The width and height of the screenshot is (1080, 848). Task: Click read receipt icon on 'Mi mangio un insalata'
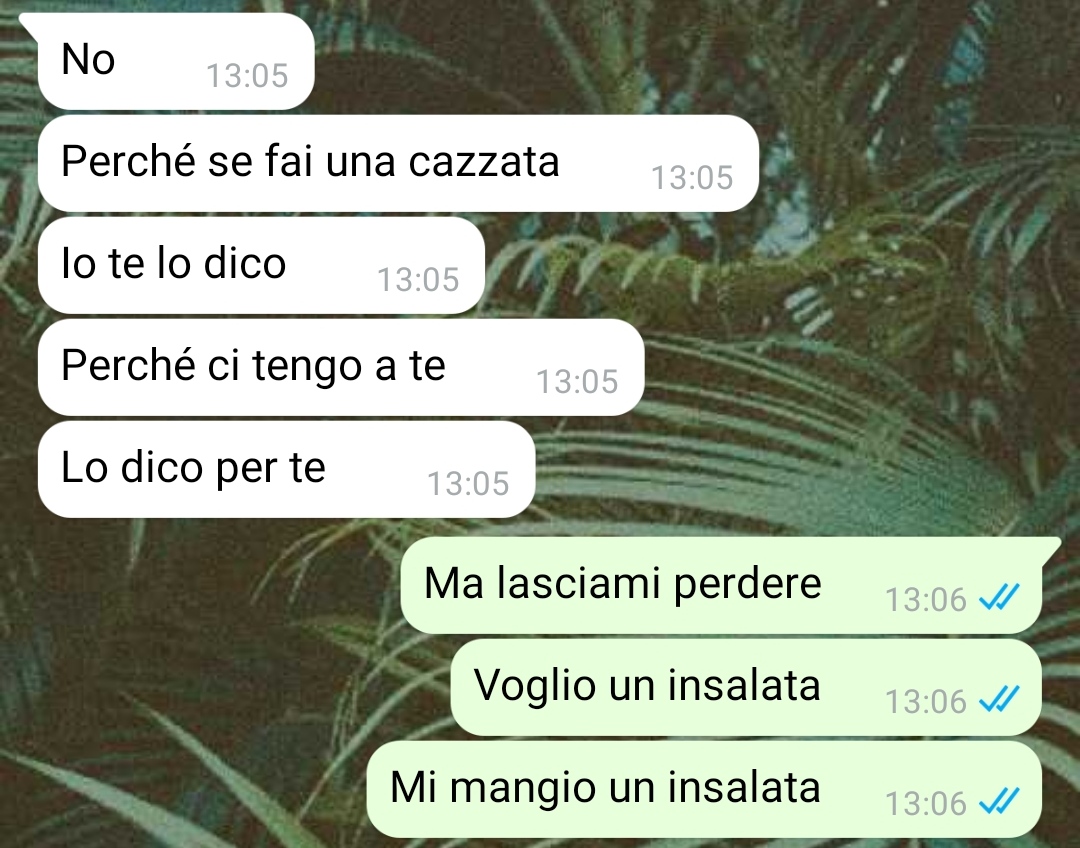[x=999, y=802]
